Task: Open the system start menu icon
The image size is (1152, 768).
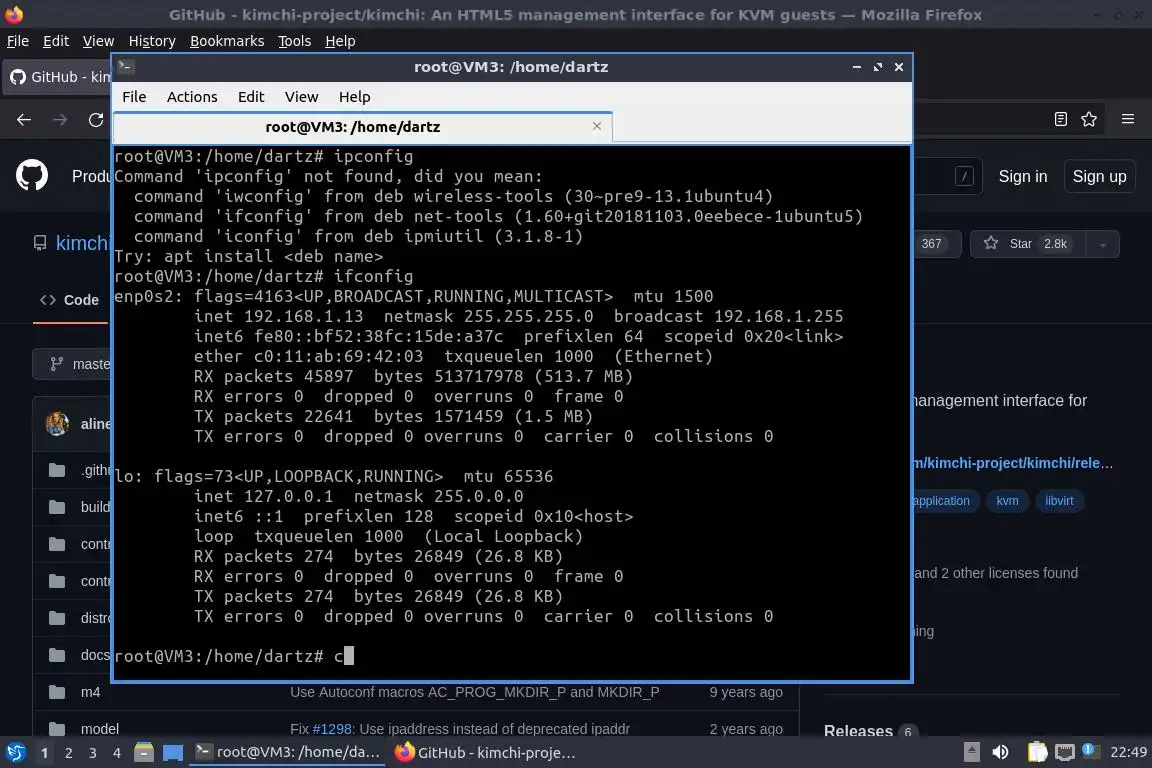Action: click(15, 753)
